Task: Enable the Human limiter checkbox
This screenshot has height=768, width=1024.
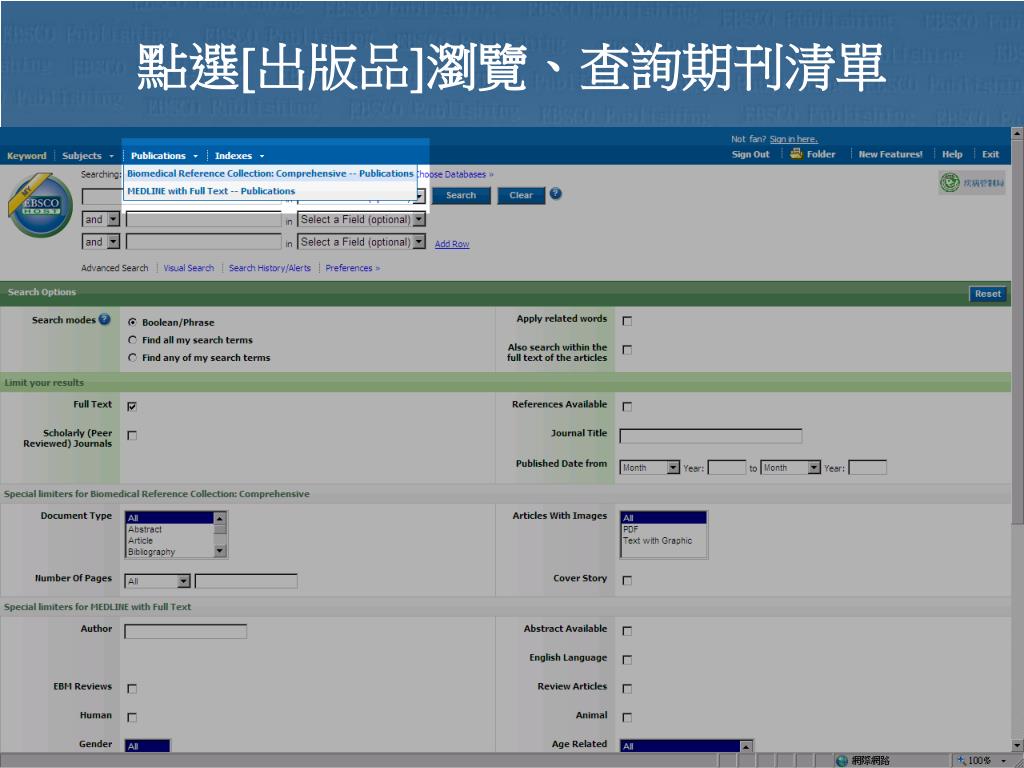Action: tap(132, 717)
